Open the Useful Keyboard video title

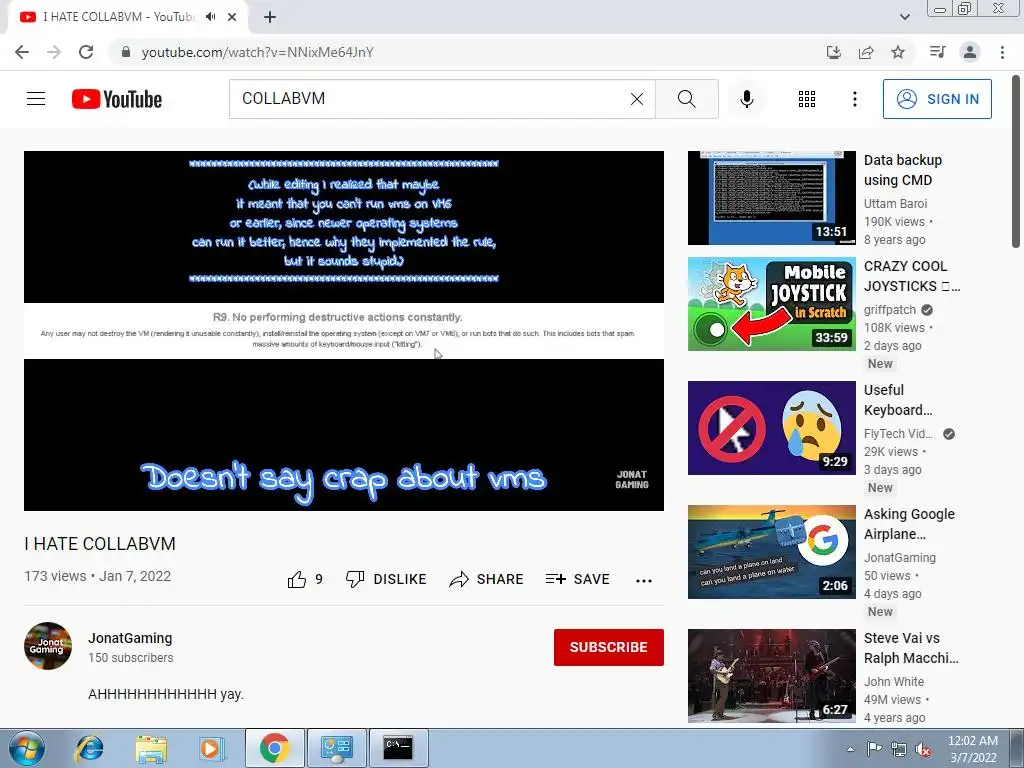(898, 400)
